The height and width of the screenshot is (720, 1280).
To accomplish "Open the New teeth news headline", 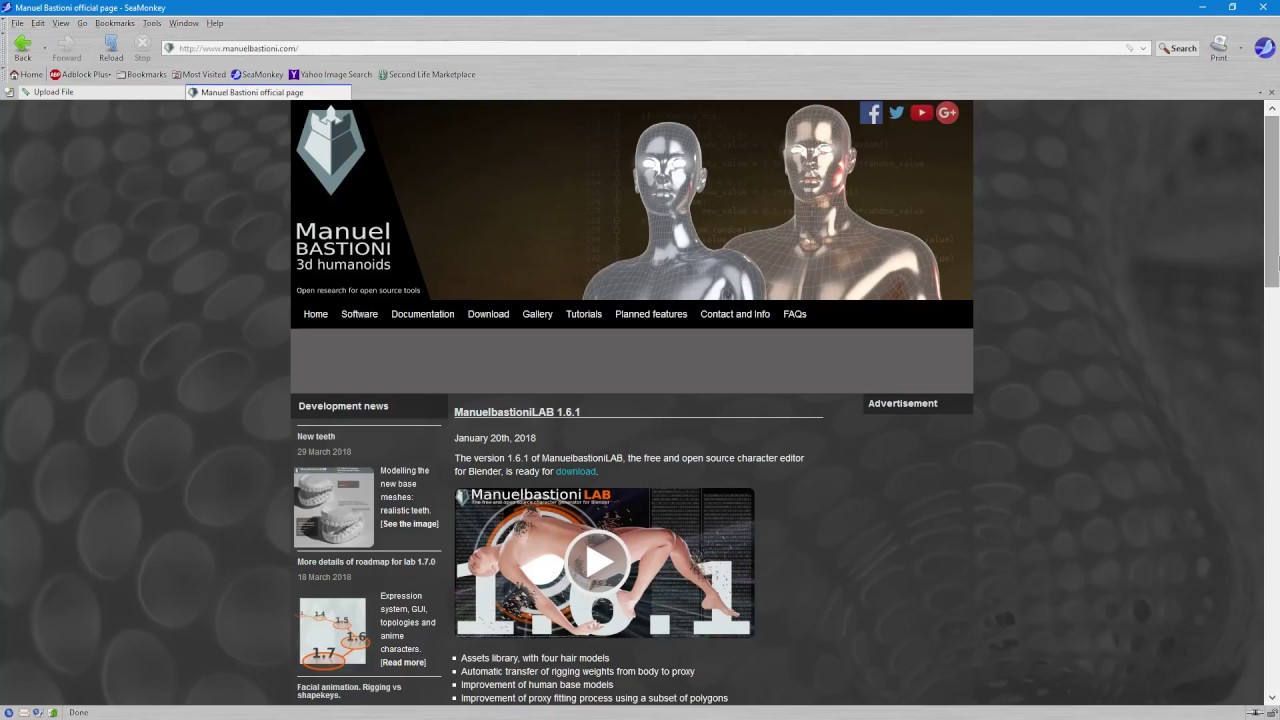I will (x=316, y=436).
